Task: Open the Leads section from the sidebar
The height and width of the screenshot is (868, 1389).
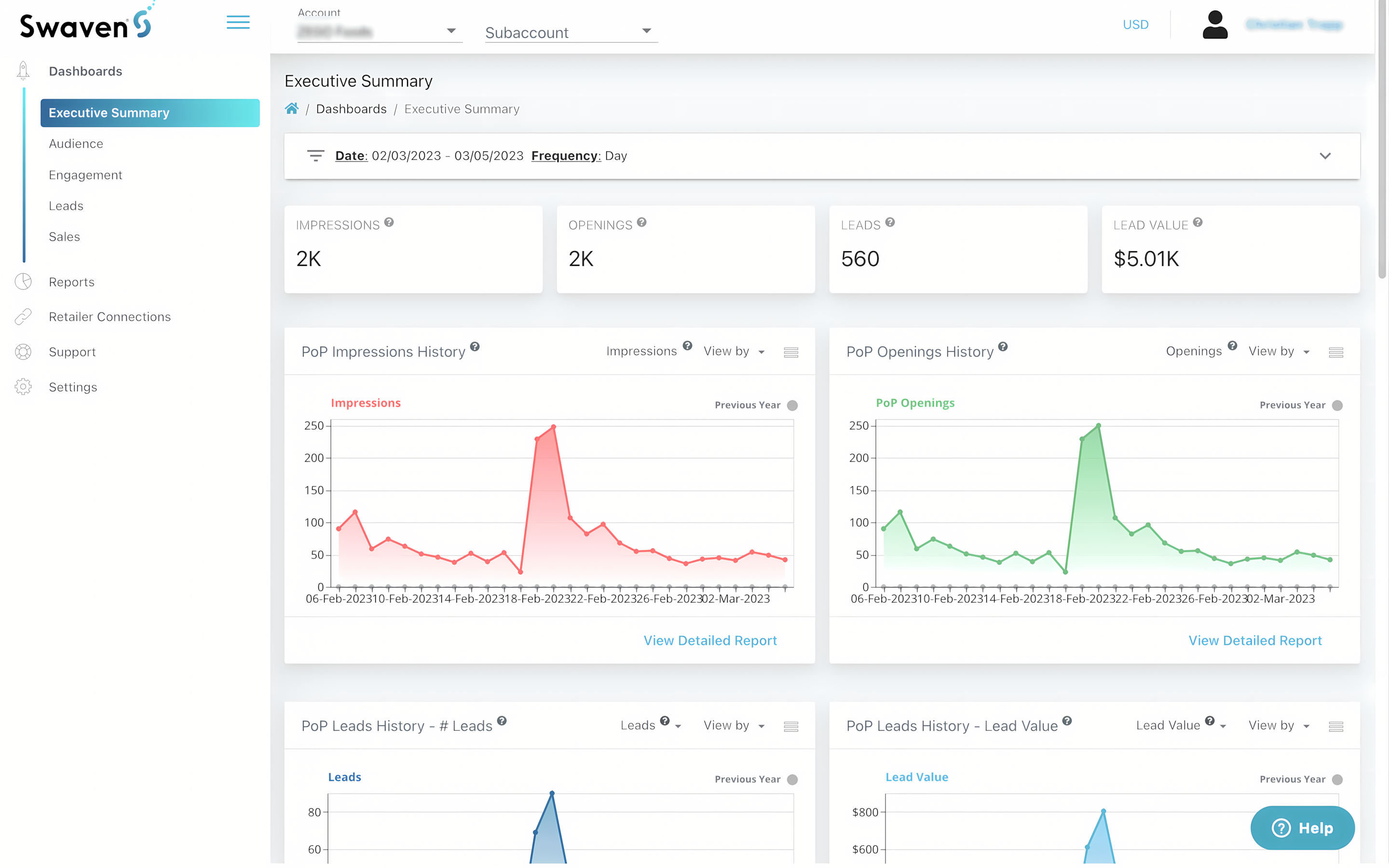Action: click(66, 205)
